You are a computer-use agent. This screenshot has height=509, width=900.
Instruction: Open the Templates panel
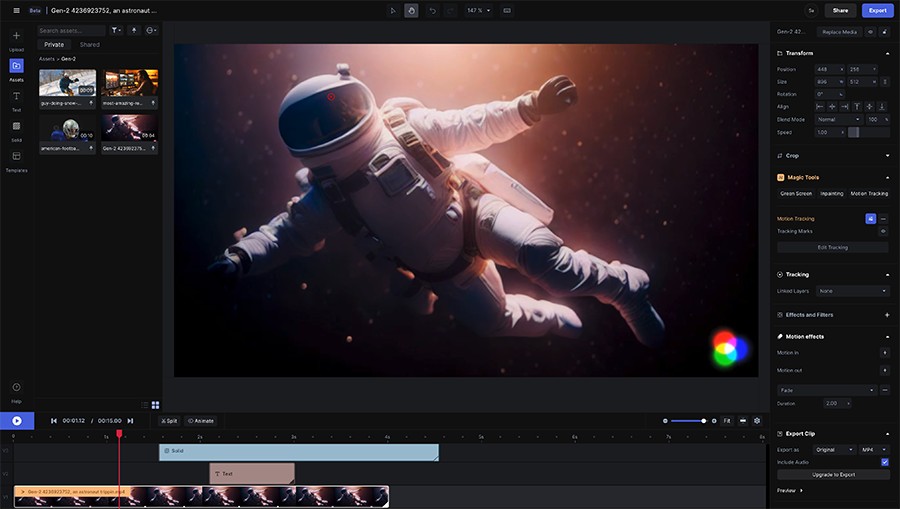pyautogui.click(x=16, y=160)
